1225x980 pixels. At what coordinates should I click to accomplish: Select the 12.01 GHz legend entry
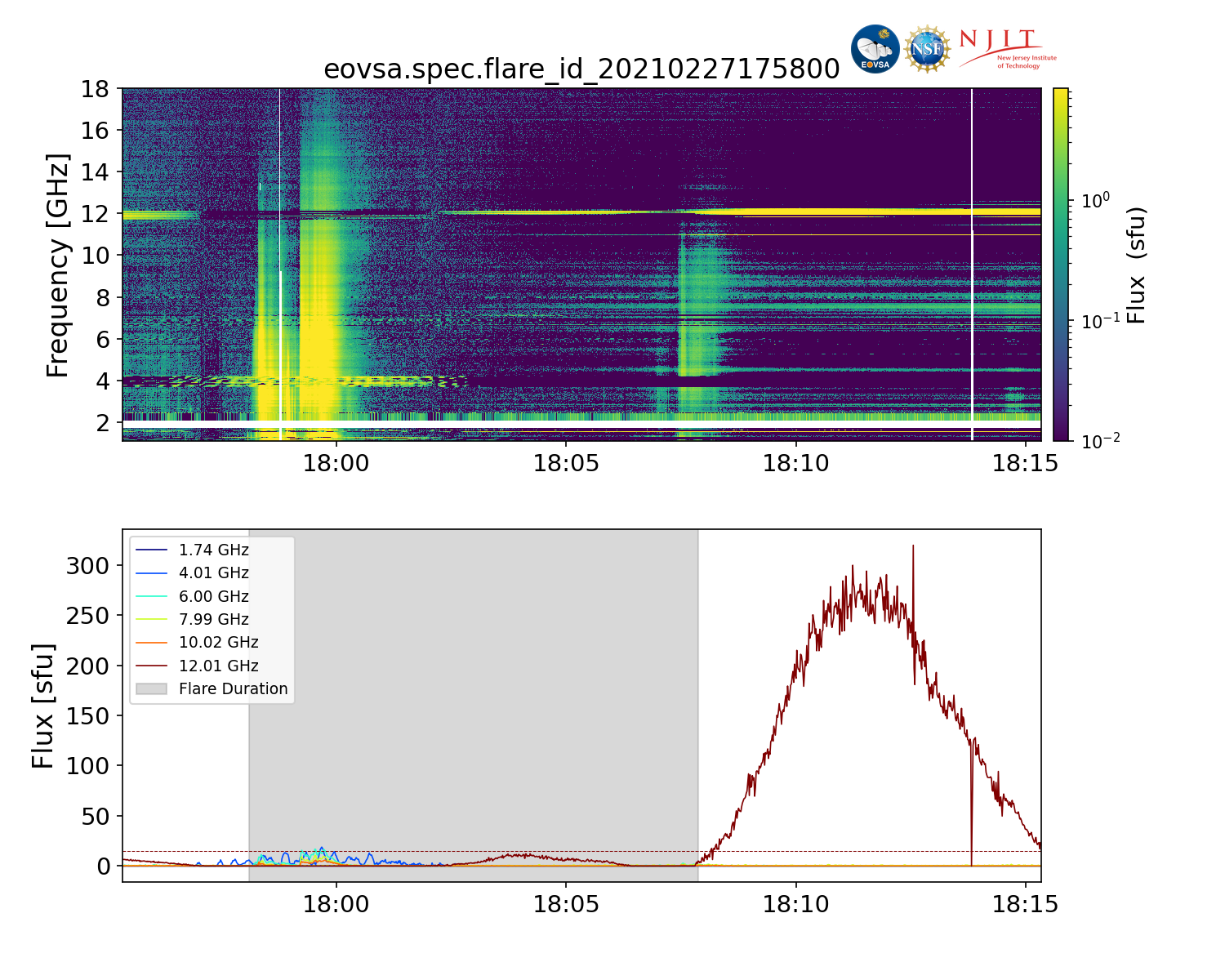(218, 666)
